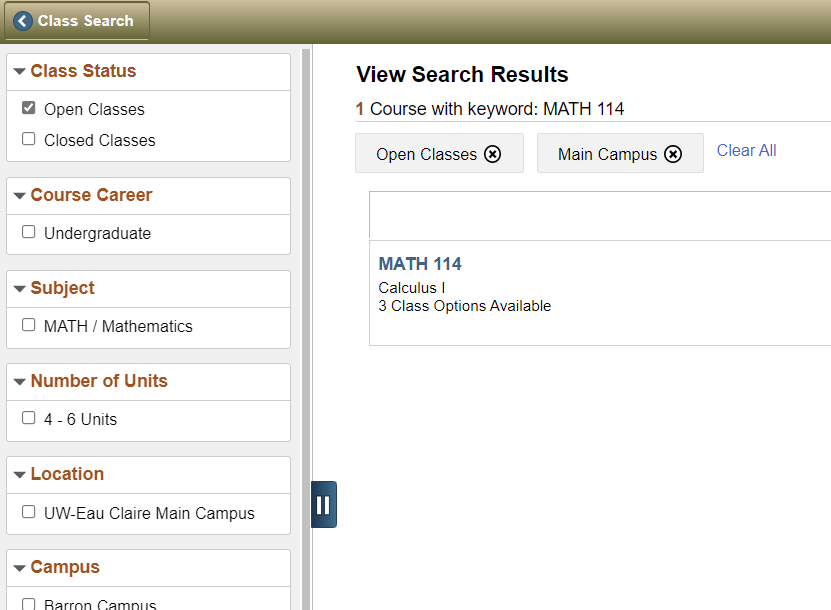Enable the Closed Classes checkbox
The image size is (831, 610).
(x=29, y=139)
